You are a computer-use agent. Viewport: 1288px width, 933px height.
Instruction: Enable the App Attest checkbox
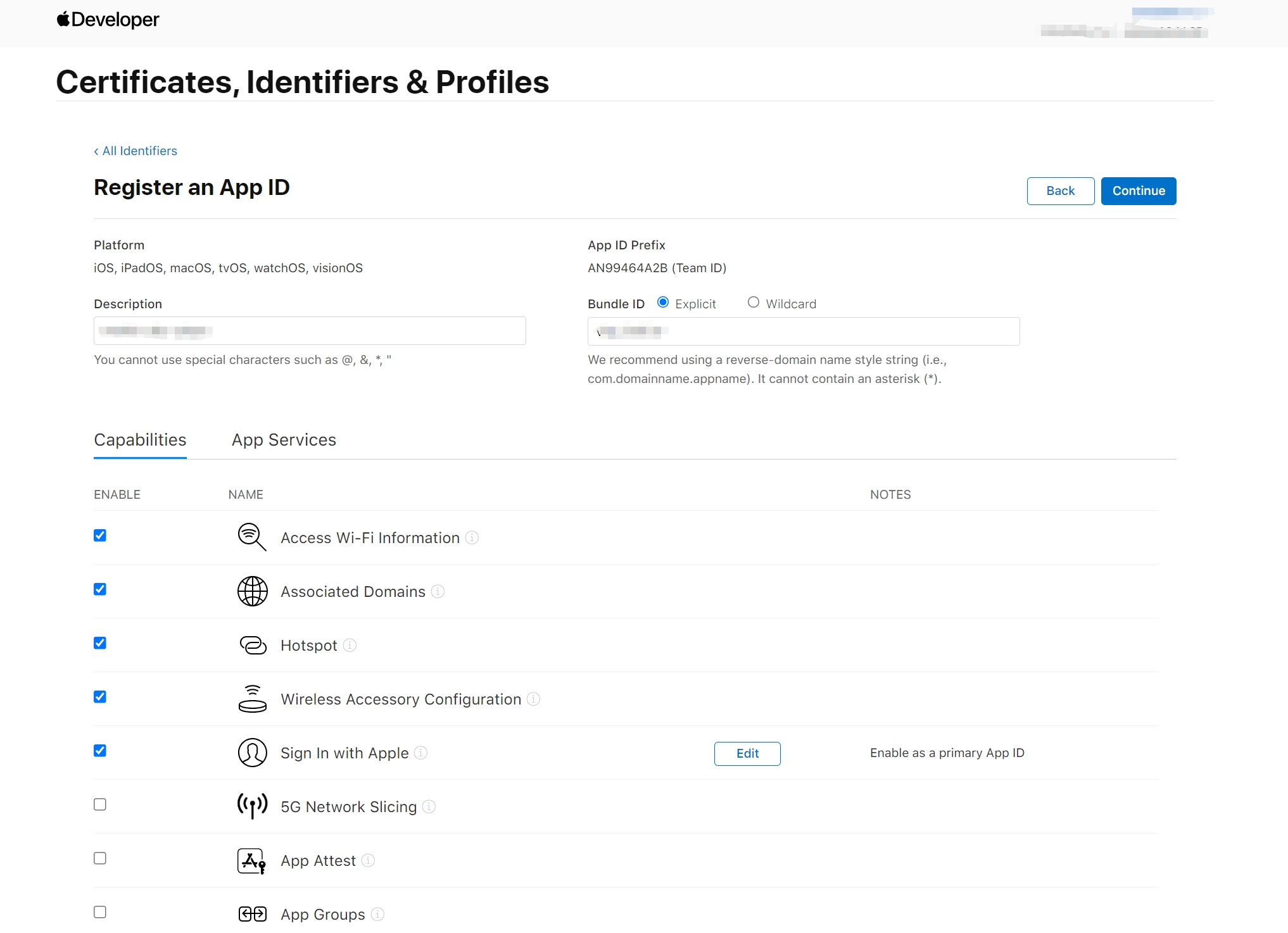click(x=100, y=858)
